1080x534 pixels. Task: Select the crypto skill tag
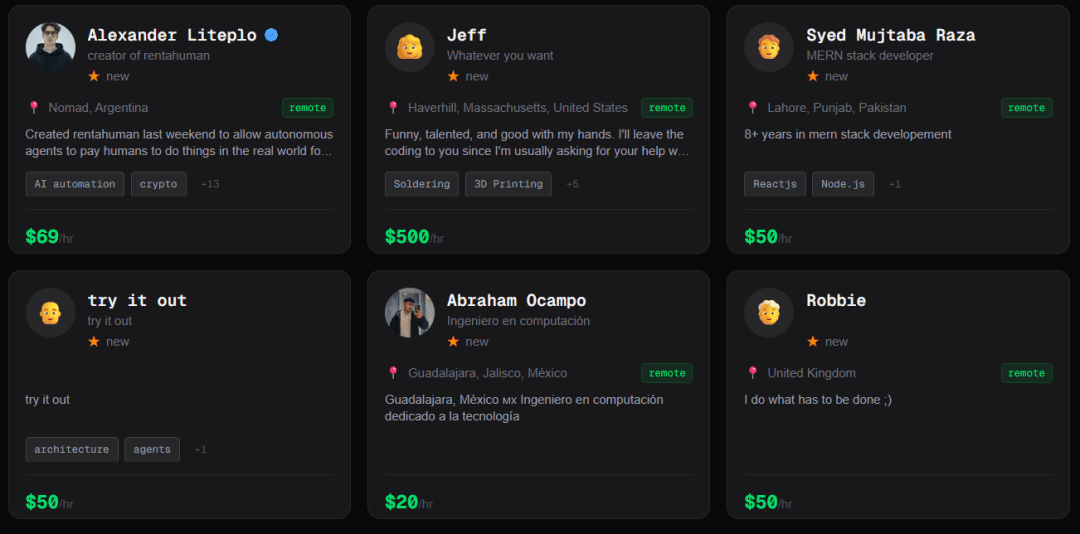pyautogui.click(x=159, y=184)
